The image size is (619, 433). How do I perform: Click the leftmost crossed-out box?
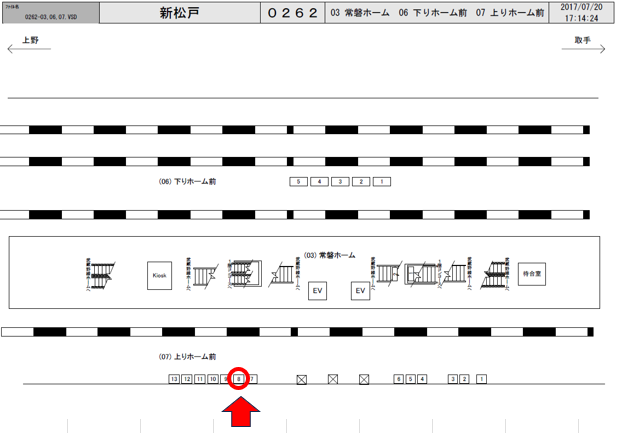[301, 379]
